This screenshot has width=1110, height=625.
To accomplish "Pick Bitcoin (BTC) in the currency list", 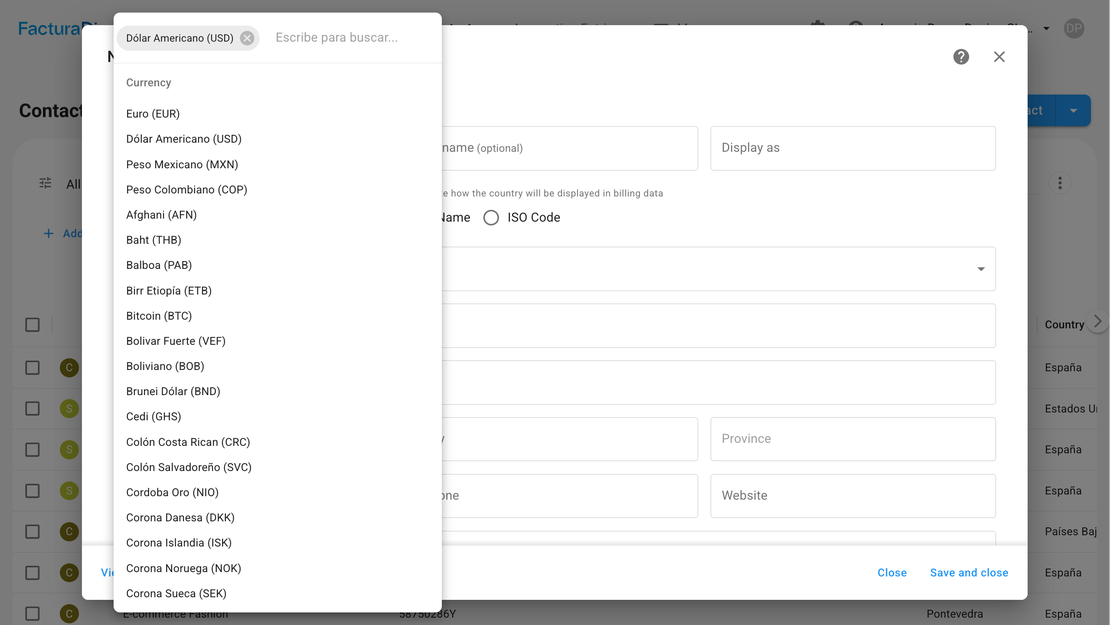I will [158, 316].
